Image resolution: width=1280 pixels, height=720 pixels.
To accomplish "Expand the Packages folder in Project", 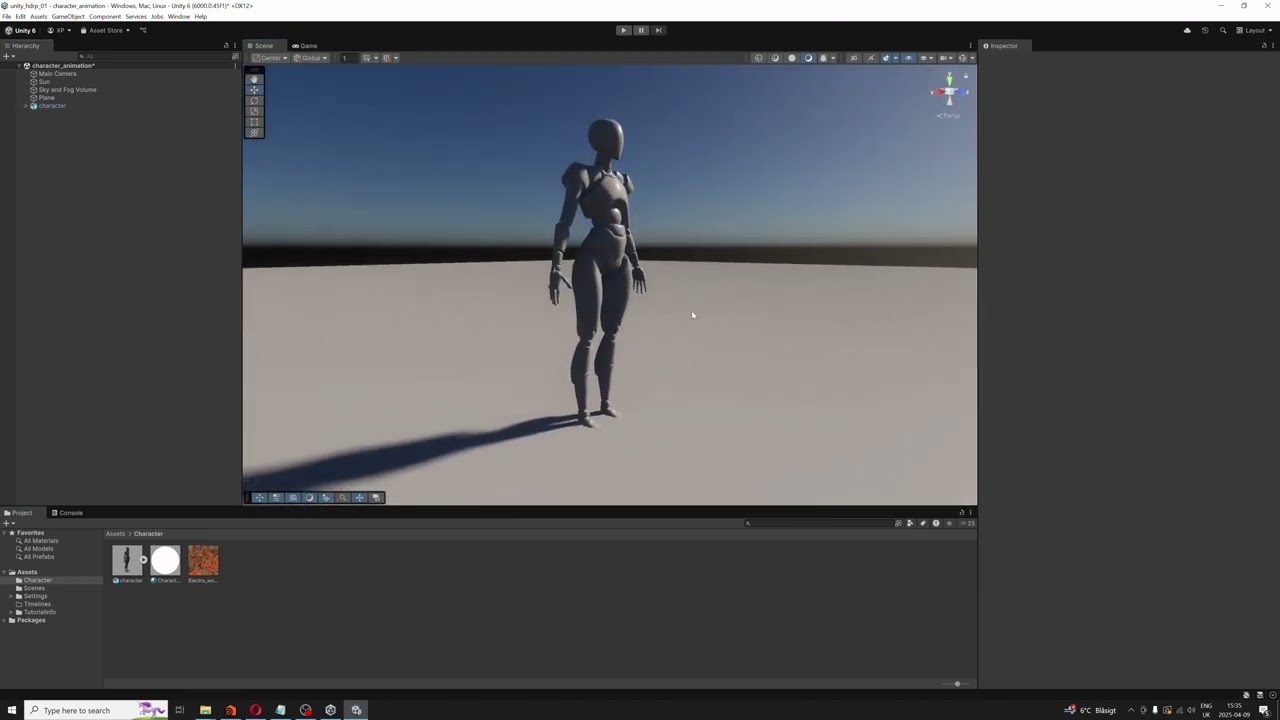I will (5, 620).
